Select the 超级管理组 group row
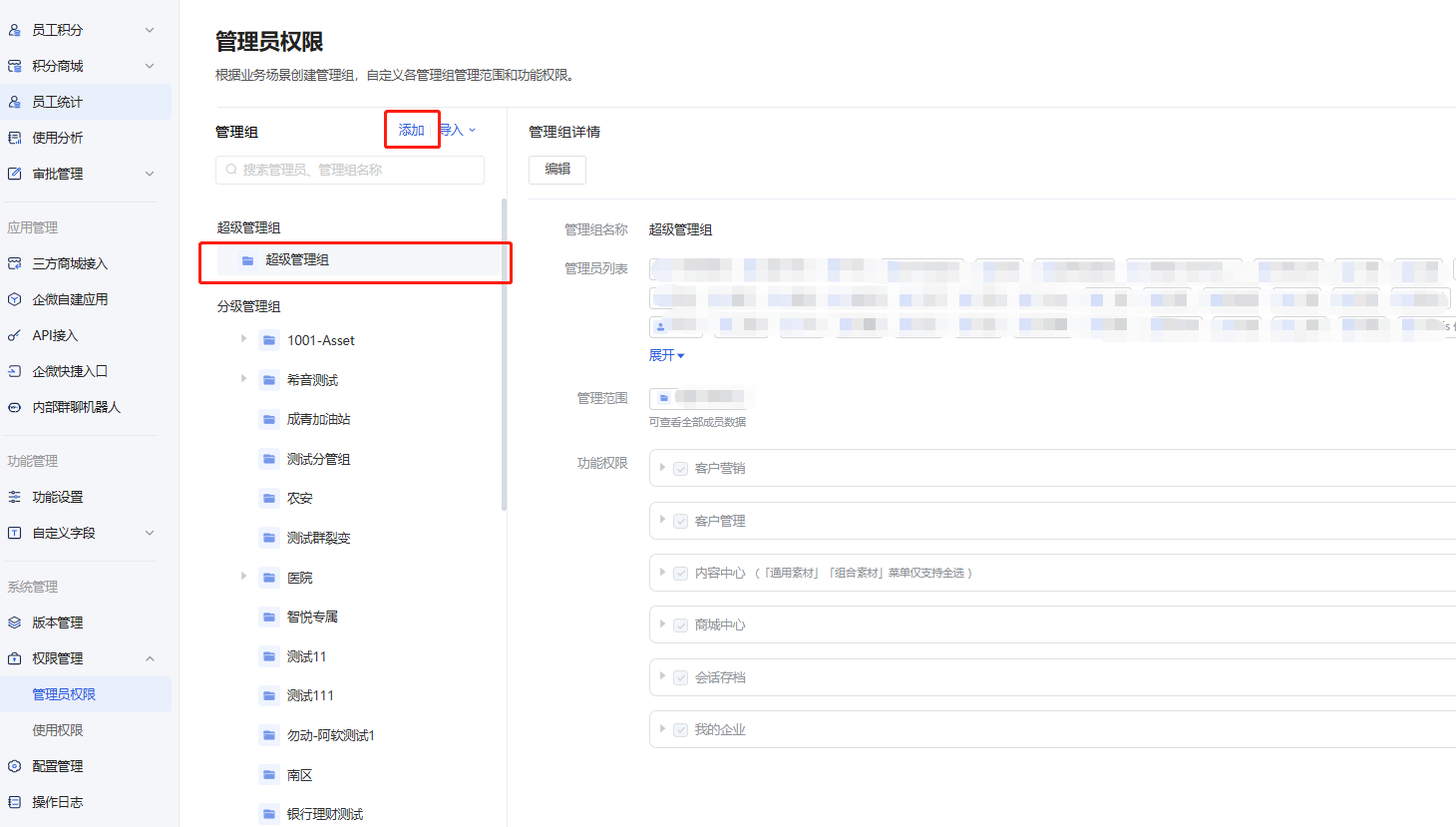This screenshot has height=827, width=1456. [358, 260]
